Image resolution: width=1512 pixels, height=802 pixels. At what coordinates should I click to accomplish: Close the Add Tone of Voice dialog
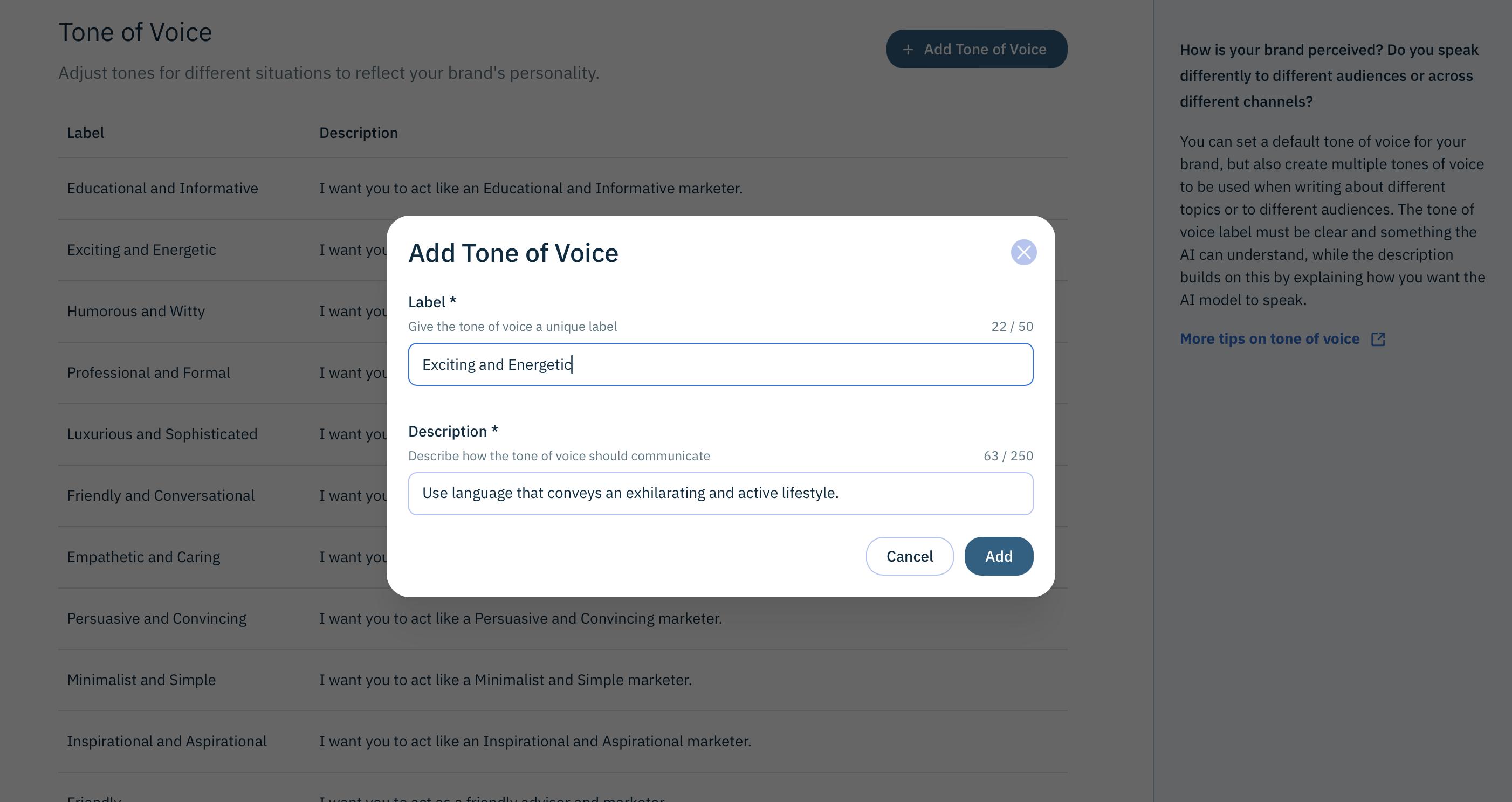[x=1023, y=252]
